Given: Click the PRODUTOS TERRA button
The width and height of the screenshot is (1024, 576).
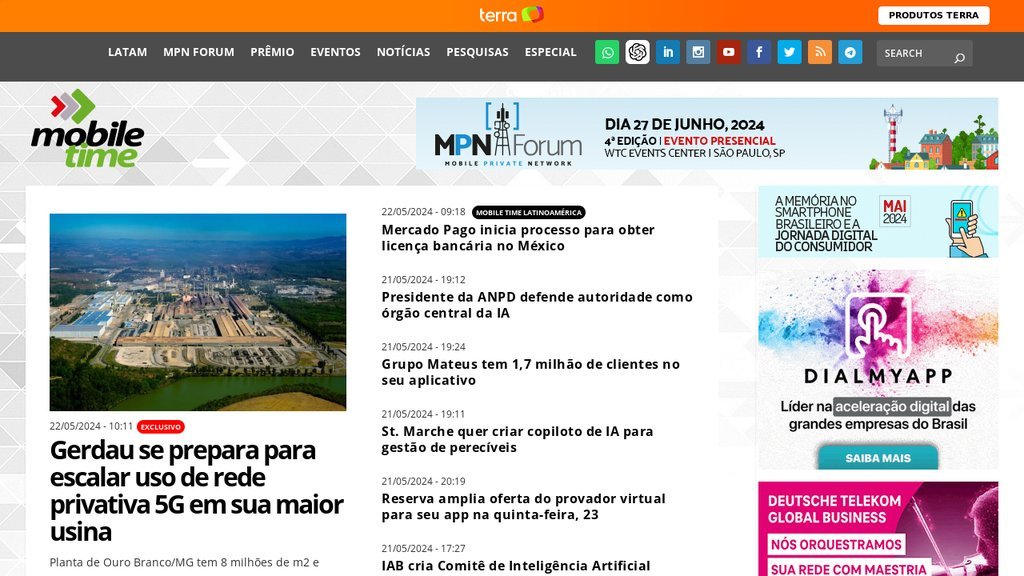Looking at the screenshot, I should click(x=933, y=15).
